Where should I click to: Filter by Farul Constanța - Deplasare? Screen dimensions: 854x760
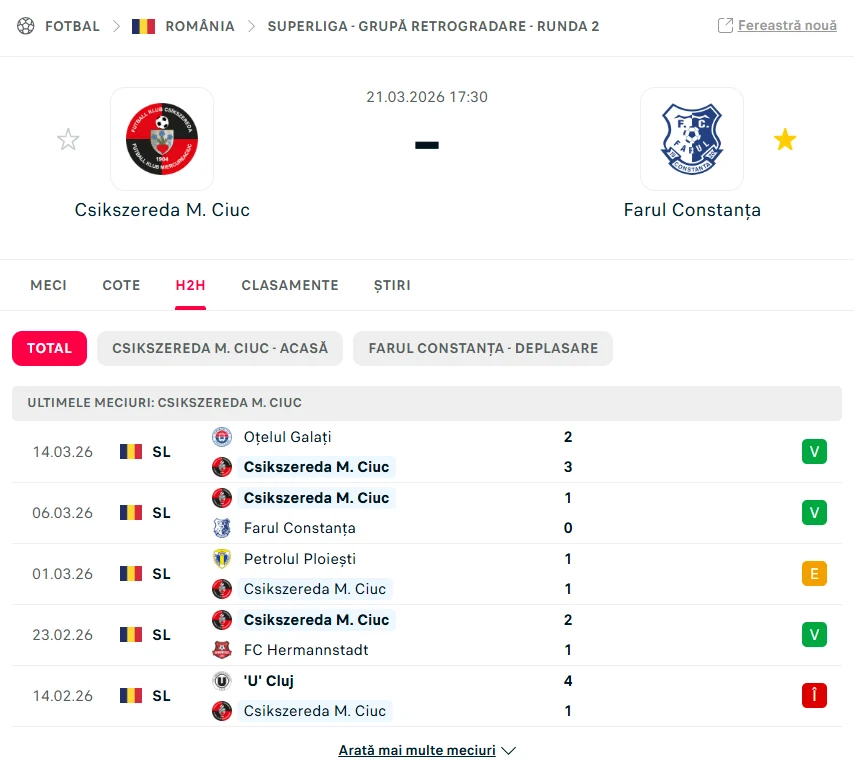coord(483,349)
